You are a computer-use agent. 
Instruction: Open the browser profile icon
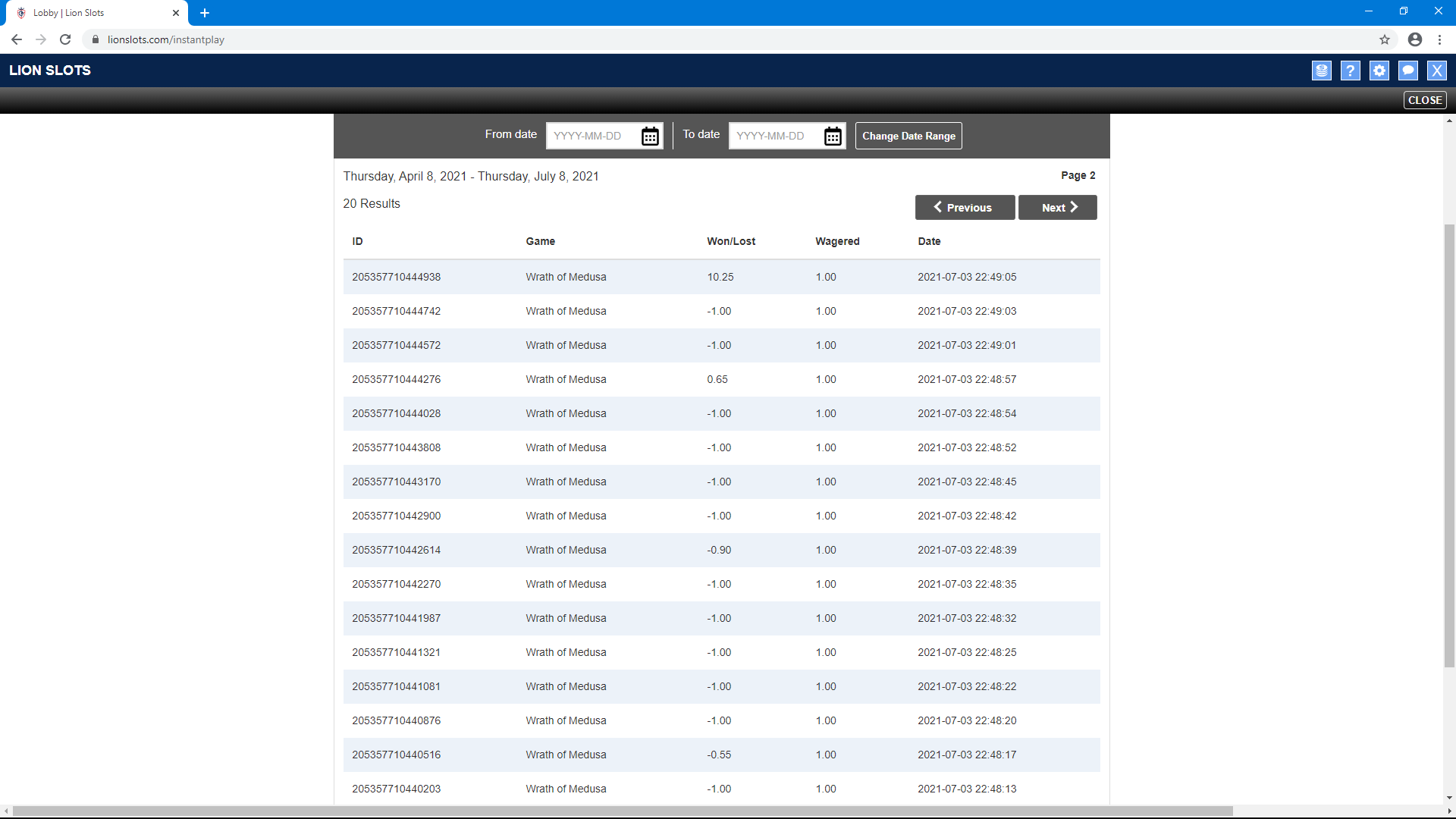click(1415, 39)
